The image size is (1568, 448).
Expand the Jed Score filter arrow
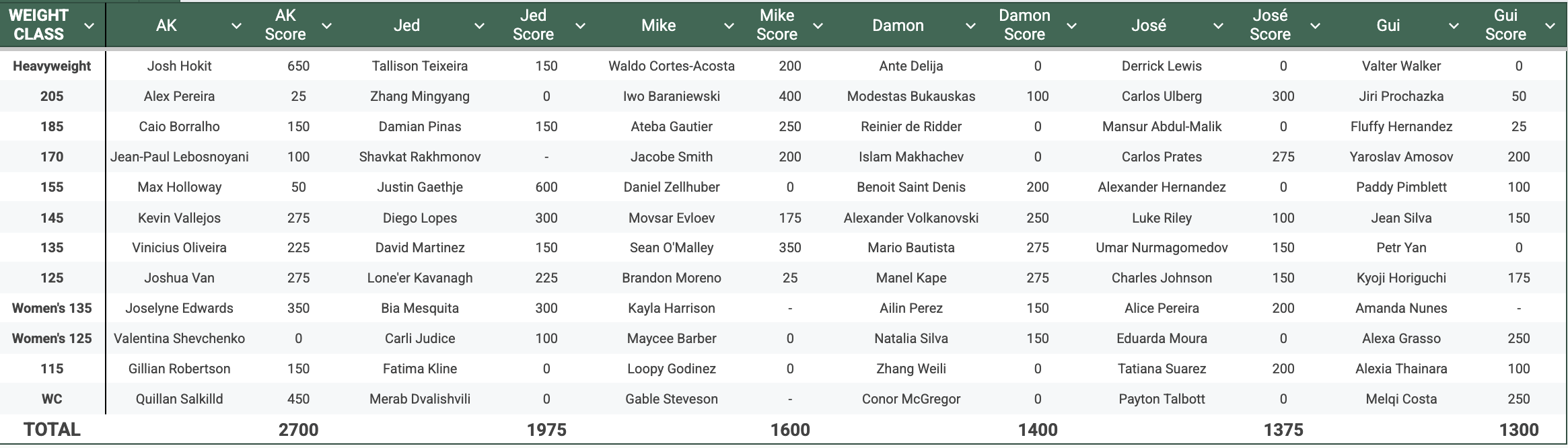tap(580, 26)
